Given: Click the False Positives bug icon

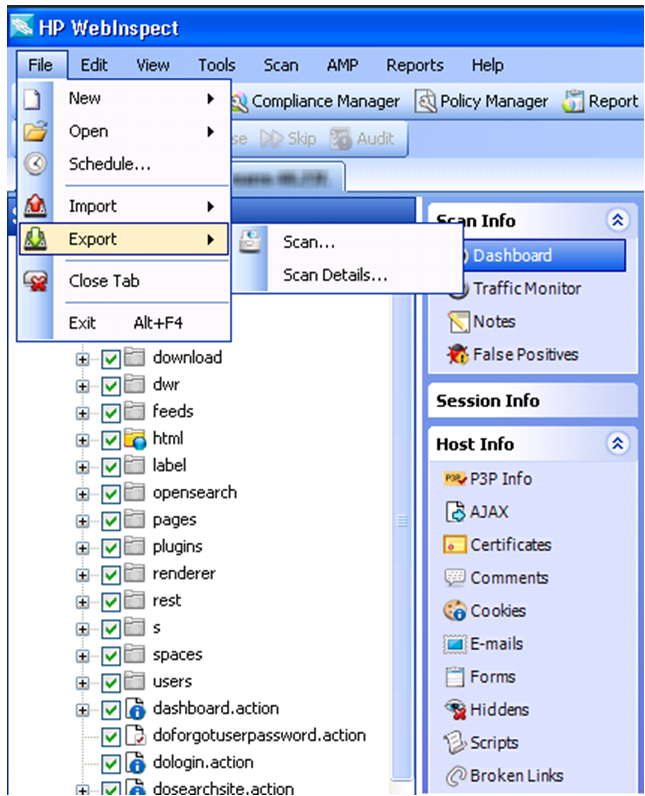Looking at the screenshot, I should click(458, 354).
